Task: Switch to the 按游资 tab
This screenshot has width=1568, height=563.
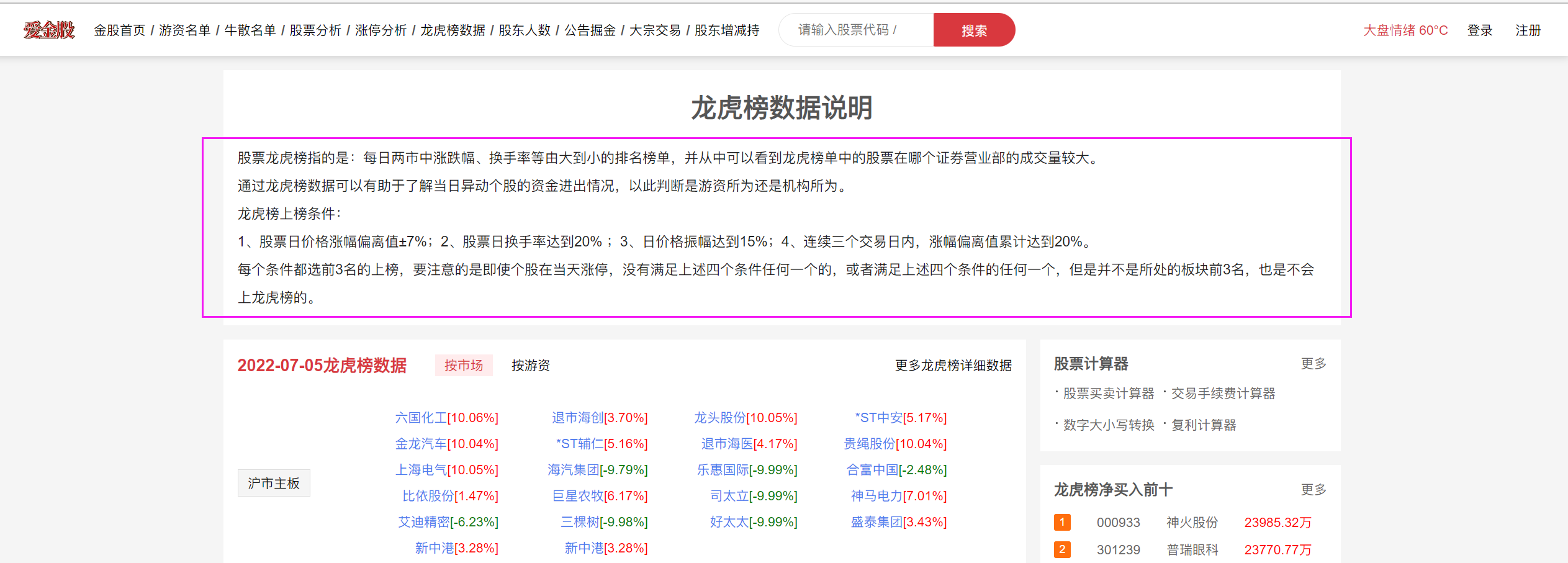Action: point(531,365)
